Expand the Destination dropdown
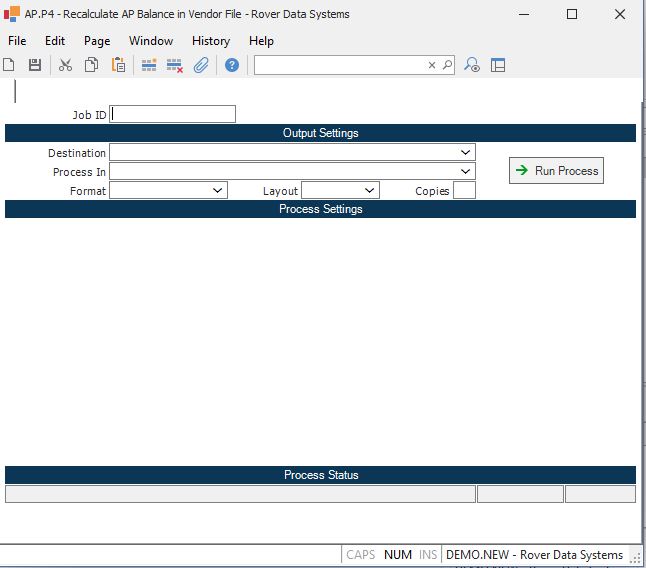Image resolution: width=646 pixels, height=568 pixels. pyautogui.click(x=466, y=153)
